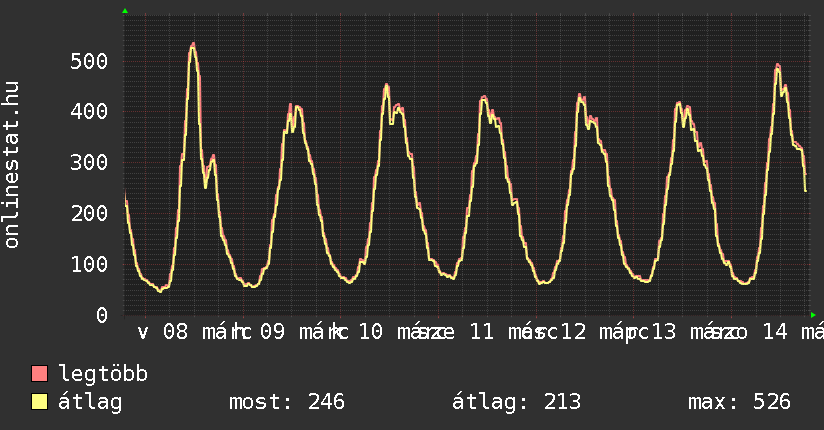Screen dimensions: 824x430
Task: Click the red legtöbb legend swatch
Action: click(40, 375)
